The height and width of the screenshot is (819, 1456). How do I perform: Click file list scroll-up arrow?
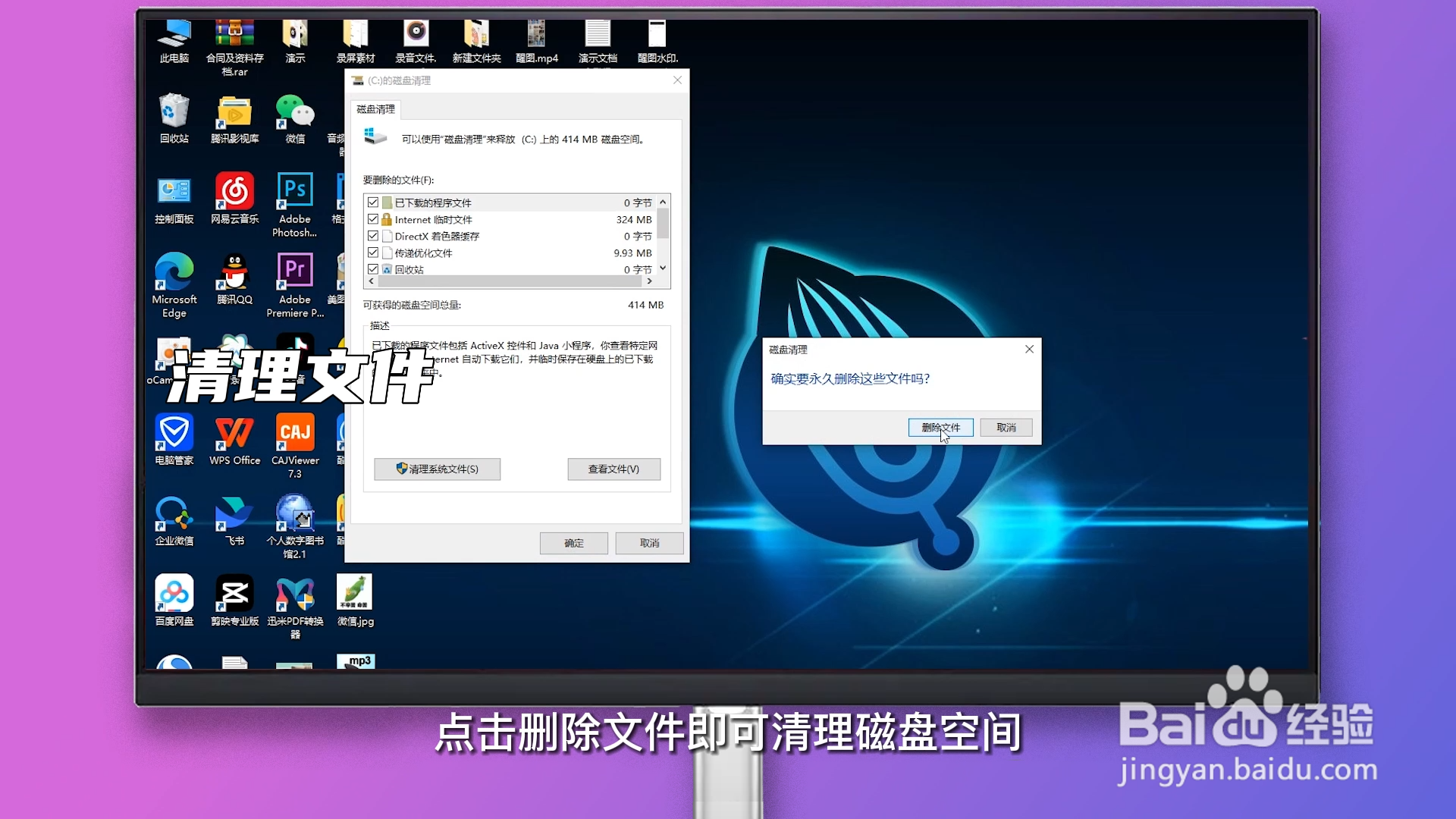click(x=663, y=202)
